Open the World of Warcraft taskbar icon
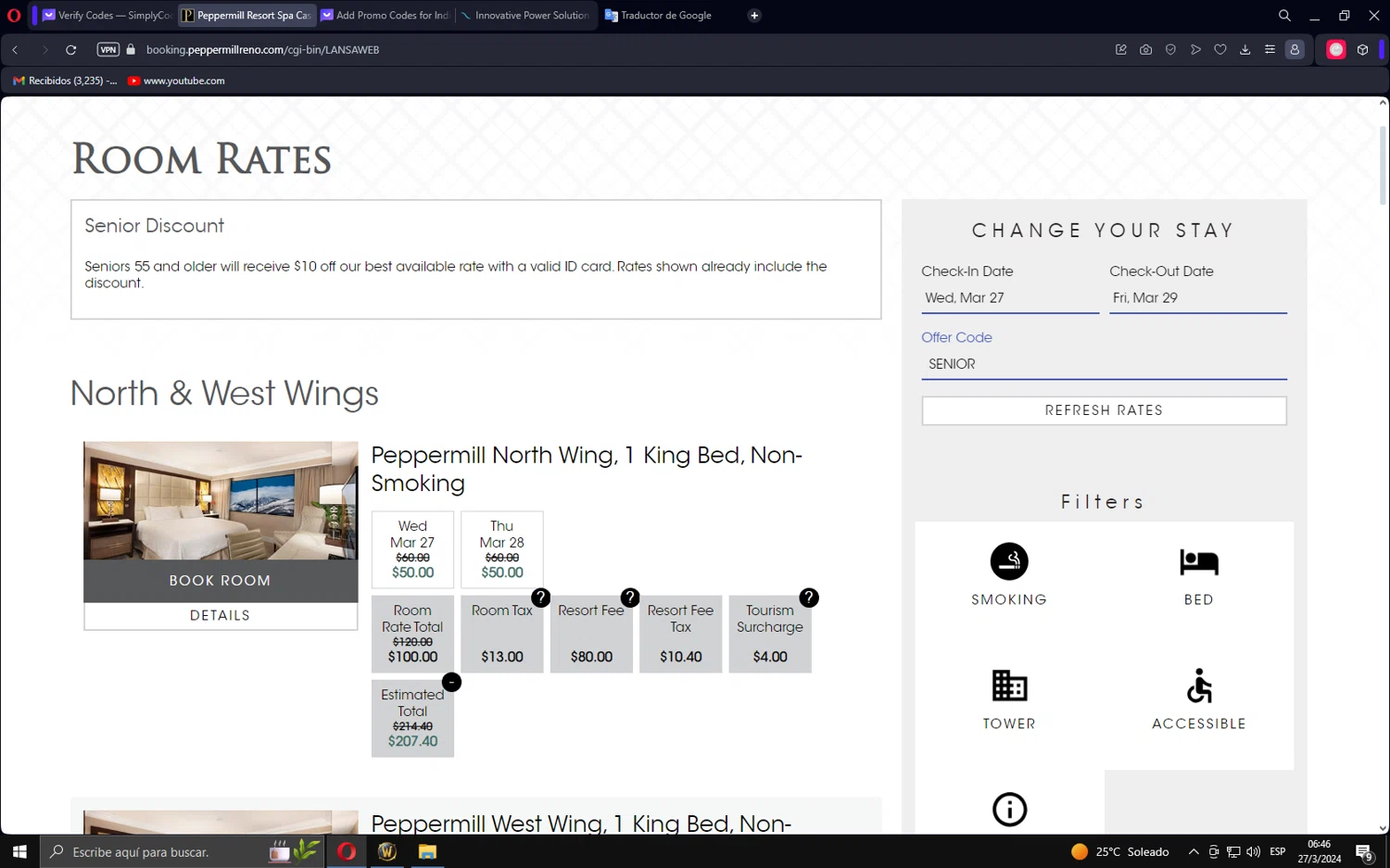The width and height of the screenshot is (1390, 868). (387, 851)
